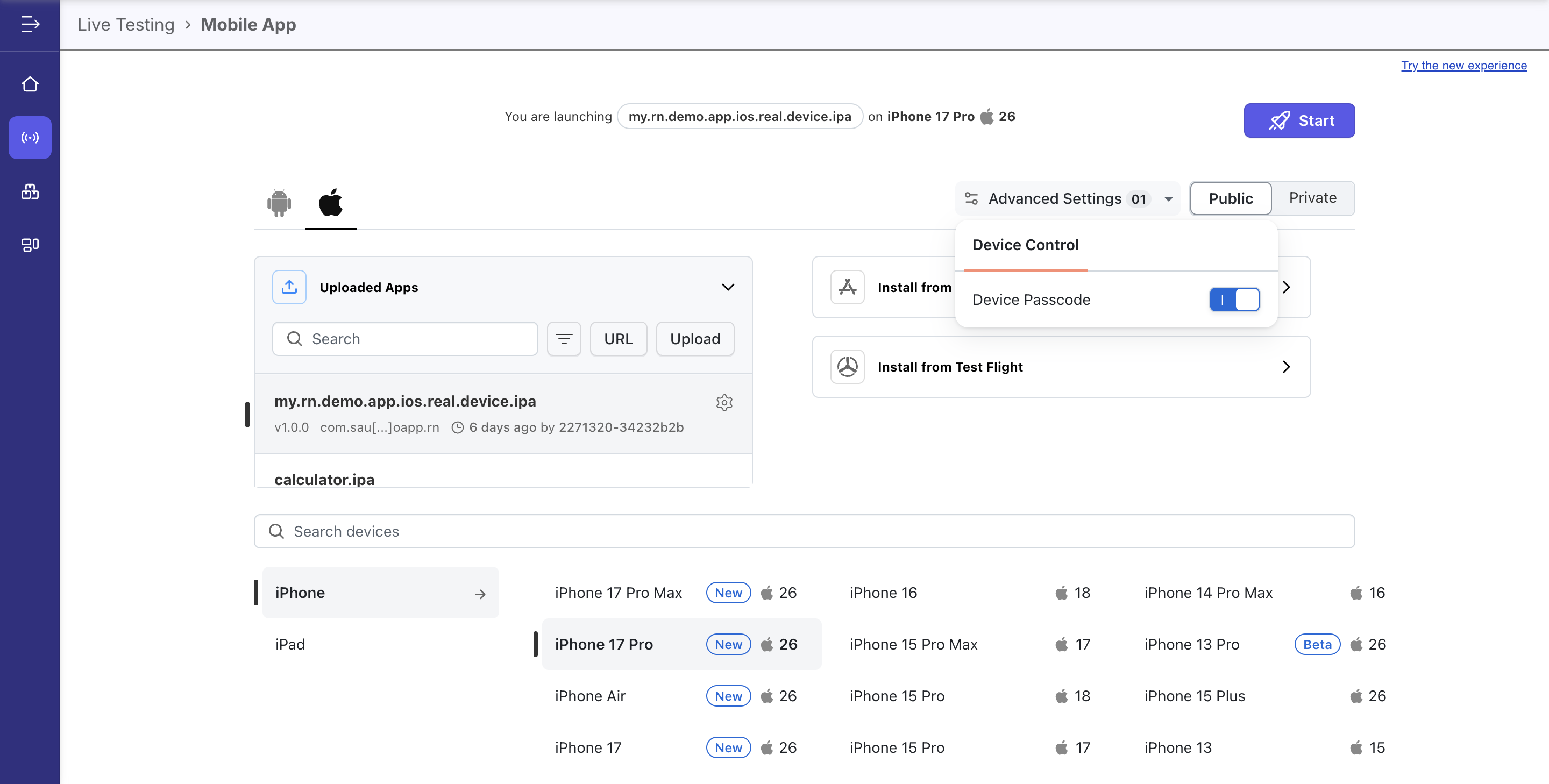Toggle the Device Passcode switch
Image resolution: width=1549 pixels, height=784 pixels.
click(1234, 300)
